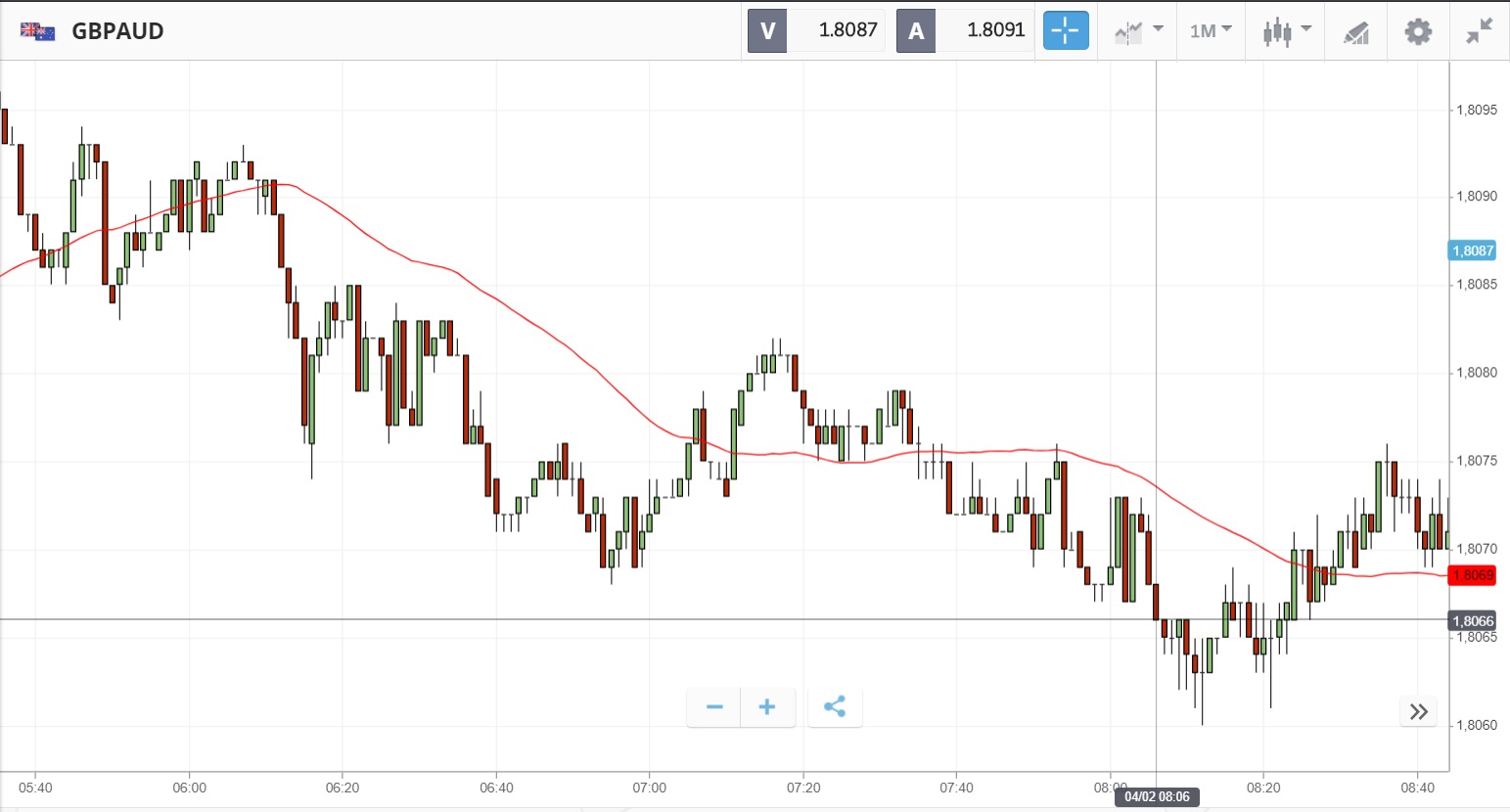Viewport: 1510px width, 812px height.
Task: Click the GBPAUD symbol name
Action: click(x=117, y=31)
